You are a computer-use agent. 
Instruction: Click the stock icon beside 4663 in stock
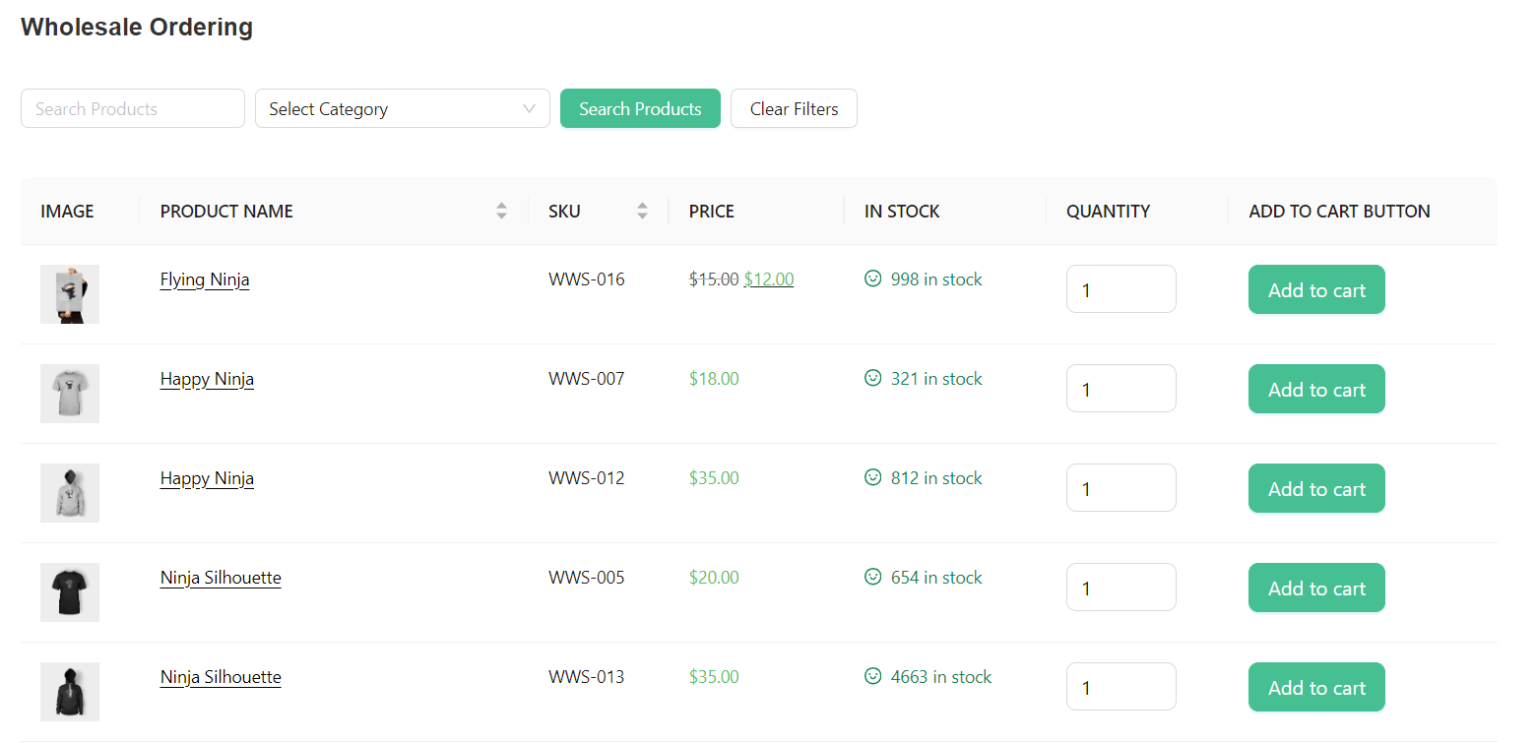click(x=872, y=677)
